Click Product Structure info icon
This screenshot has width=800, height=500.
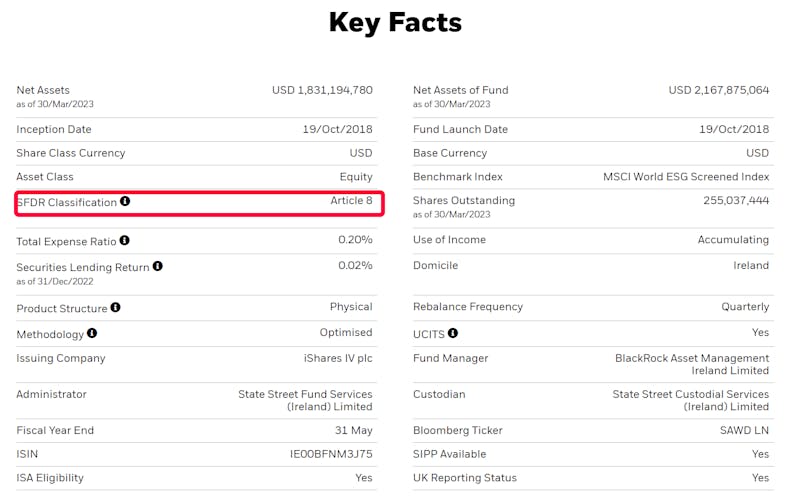(115, 307)
